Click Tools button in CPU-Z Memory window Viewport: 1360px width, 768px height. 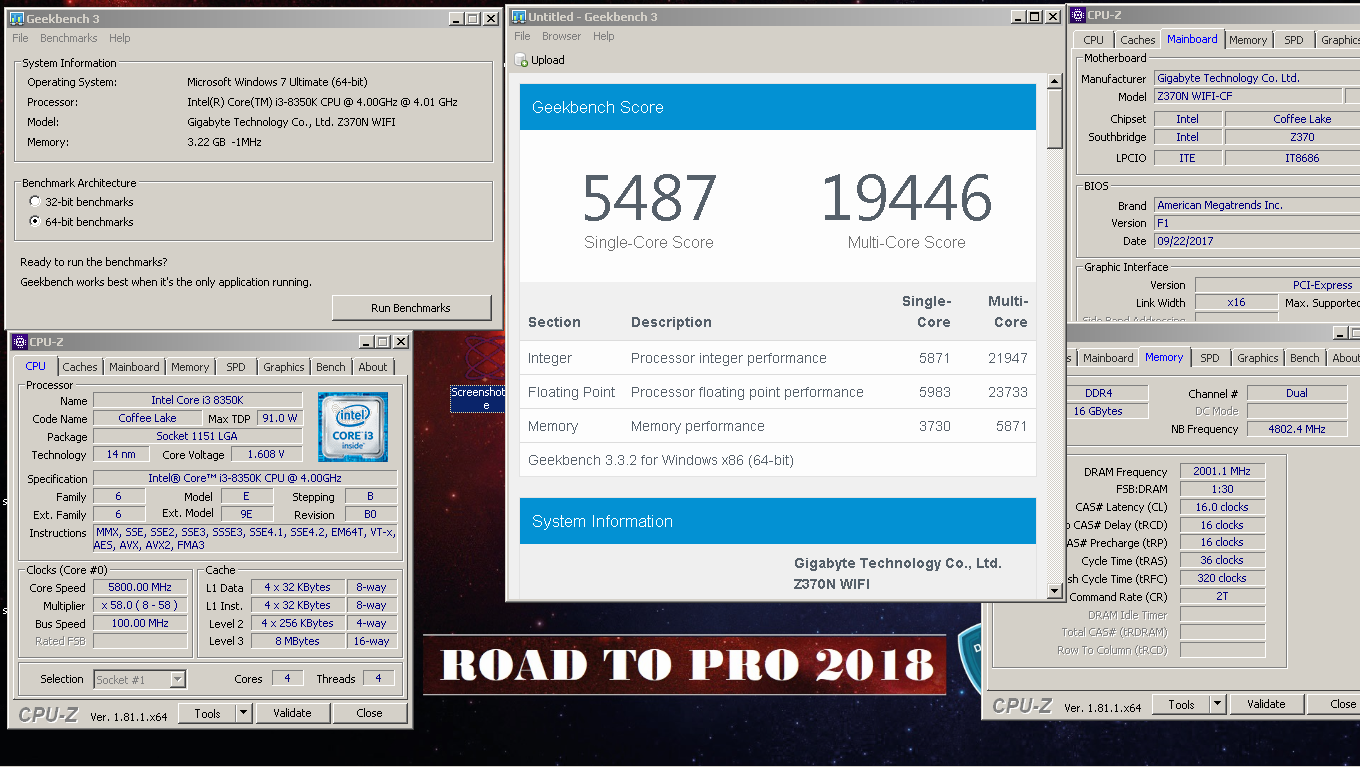[x=1181, y=704]
